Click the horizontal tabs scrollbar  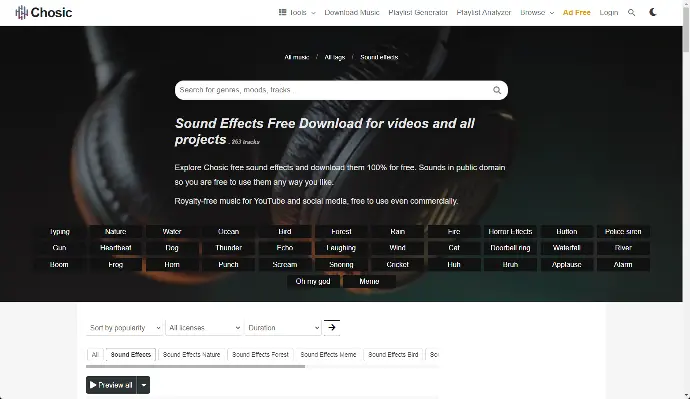[195, 366]
